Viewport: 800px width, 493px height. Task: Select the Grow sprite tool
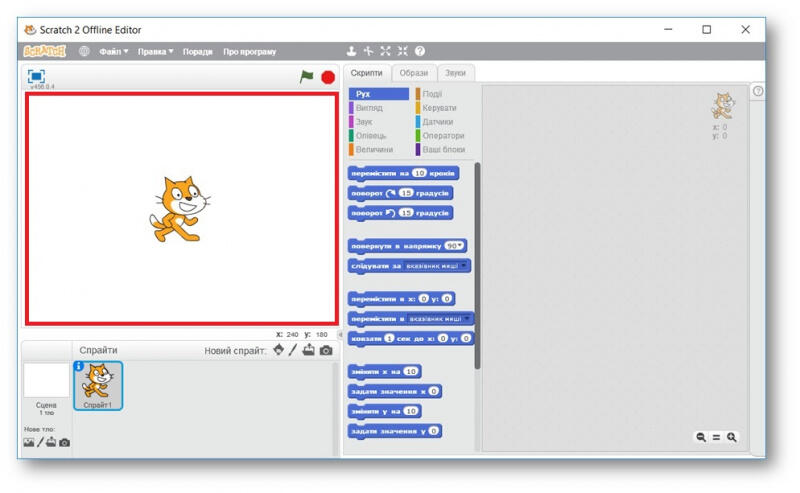385,51
